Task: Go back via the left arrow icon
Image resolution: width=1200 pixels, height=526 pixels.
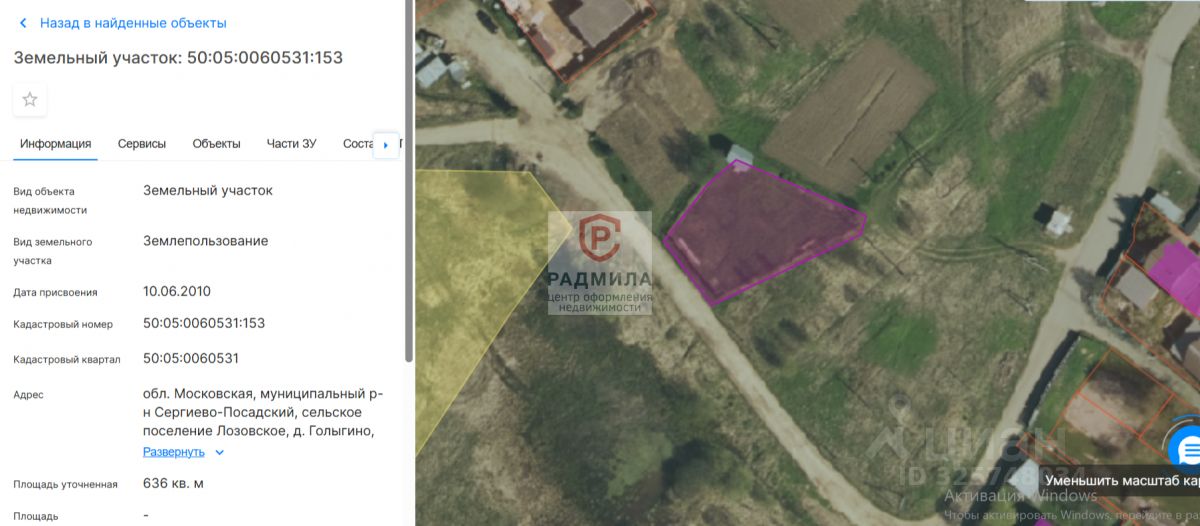Action: (x=23, y=23)
